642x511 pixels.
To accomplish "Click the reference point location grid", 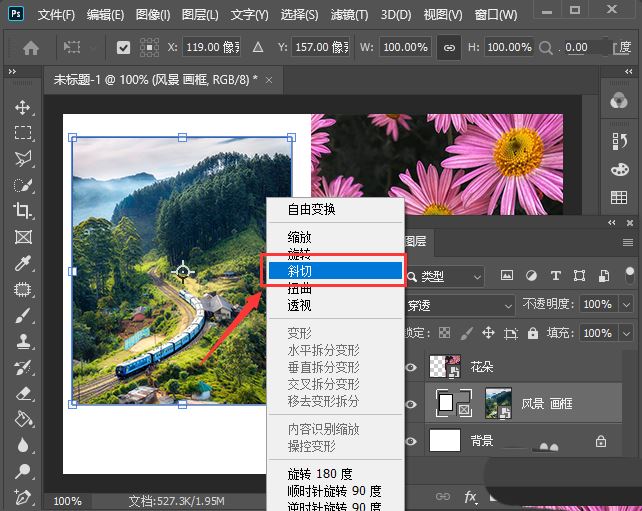I will 149,47.
